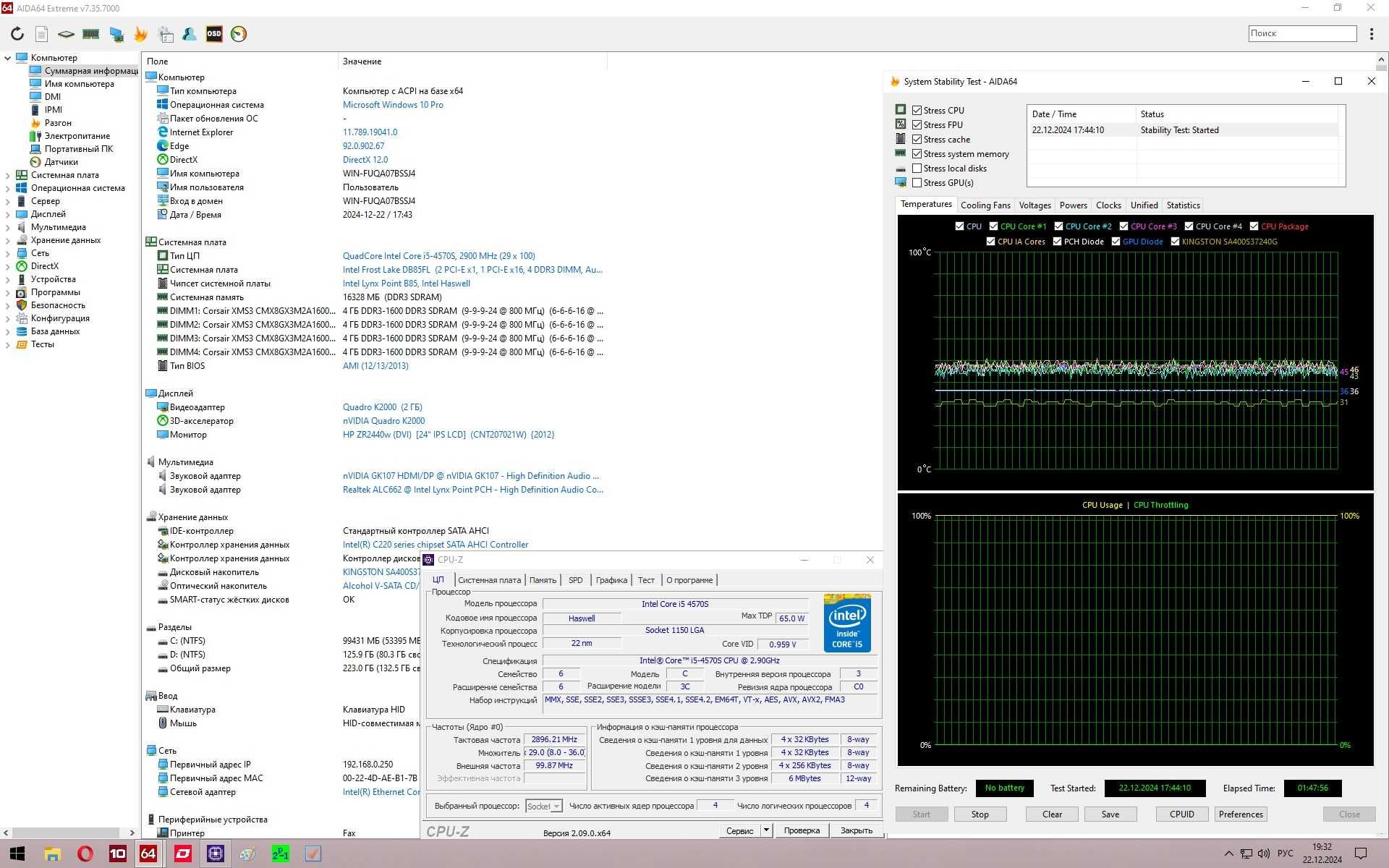Image resolution: width=1389 pixels, height=868 pixels.
Task: Select Датчики sensor item in tree
Action: click(x=61, y=162)
